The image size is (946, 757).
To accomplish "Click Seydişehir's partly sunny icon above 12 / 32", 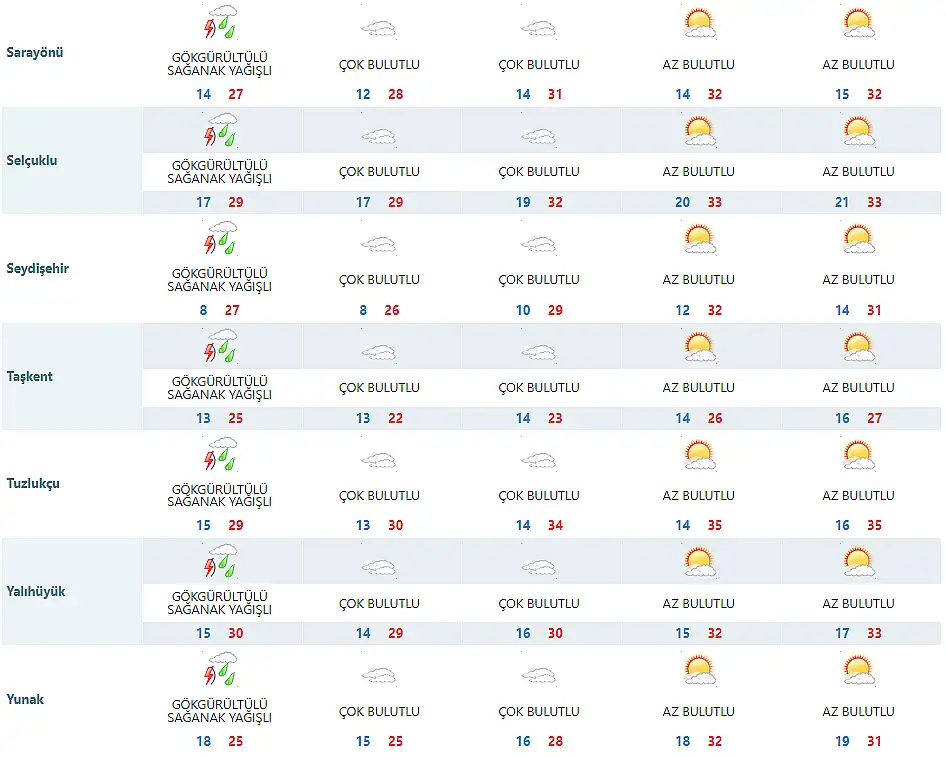I will click(x=699, y=240).
